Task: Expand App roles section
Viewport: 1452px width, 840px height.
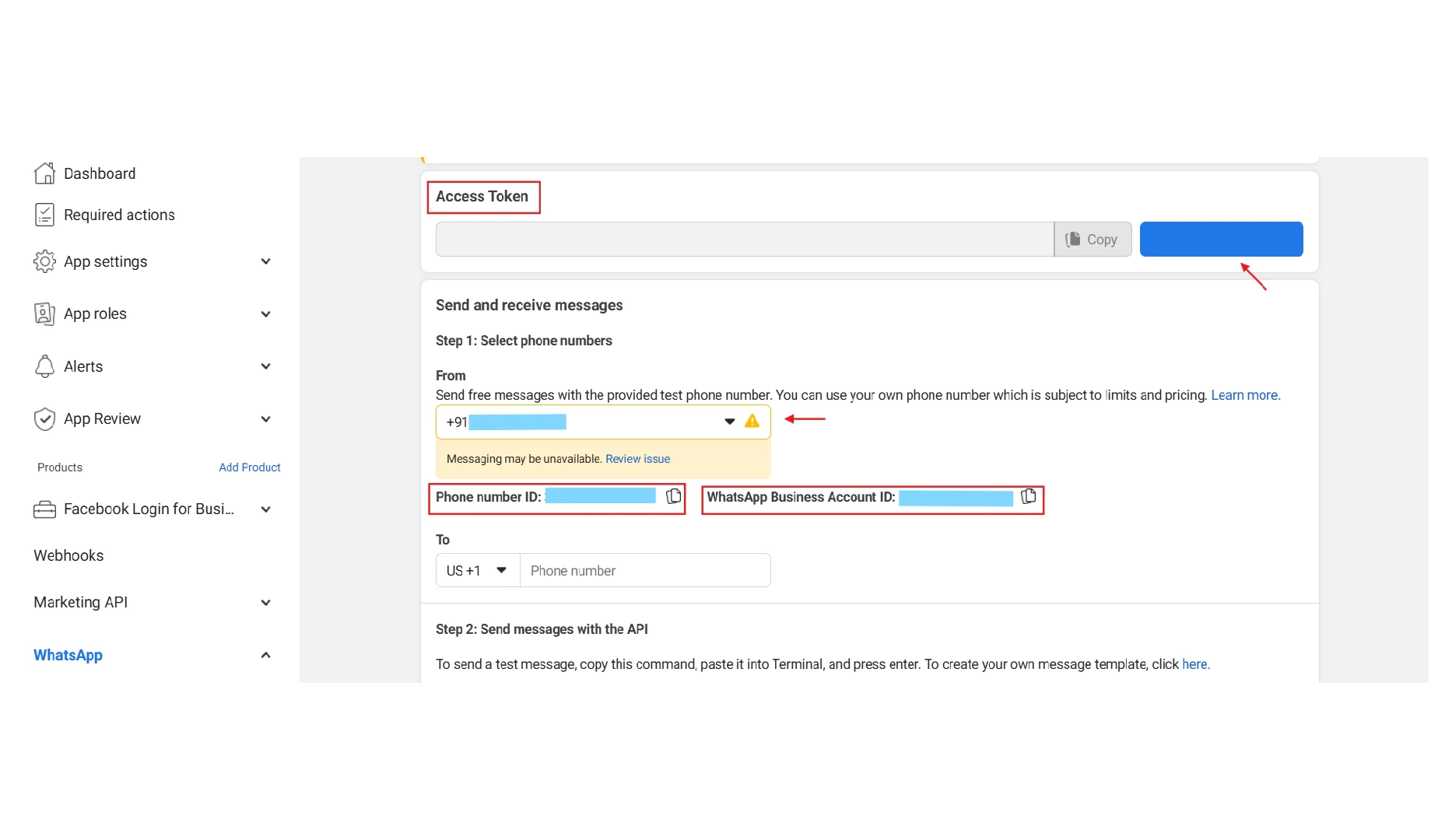Action: [x=265, y=314]
